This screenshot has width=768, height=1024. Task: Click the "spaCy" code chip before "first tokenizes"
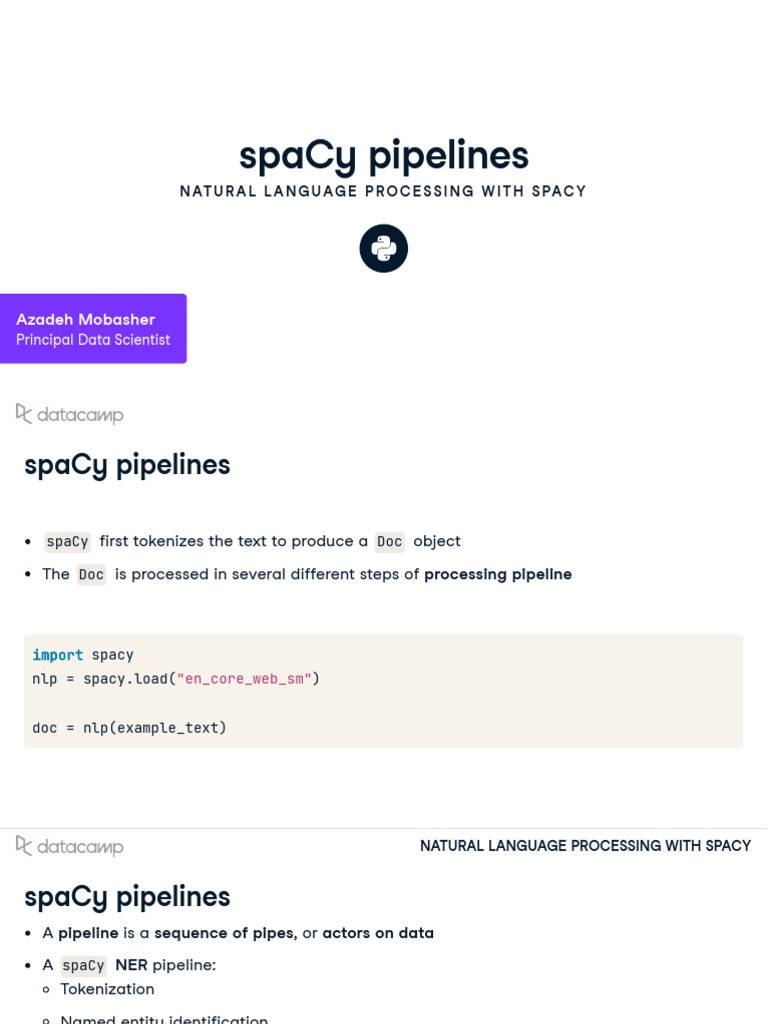point(68,542)
